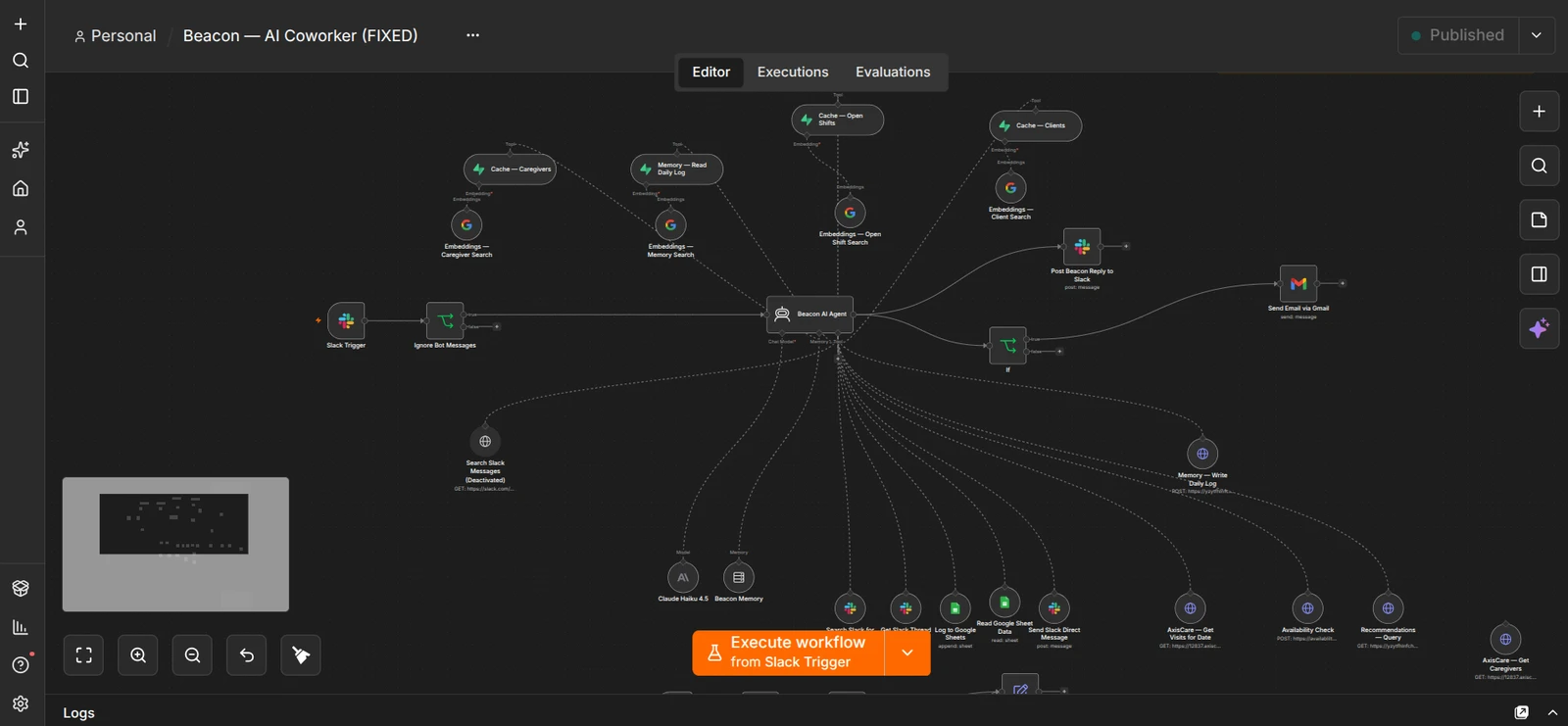Select the Availability Check node

point(1307,608)
